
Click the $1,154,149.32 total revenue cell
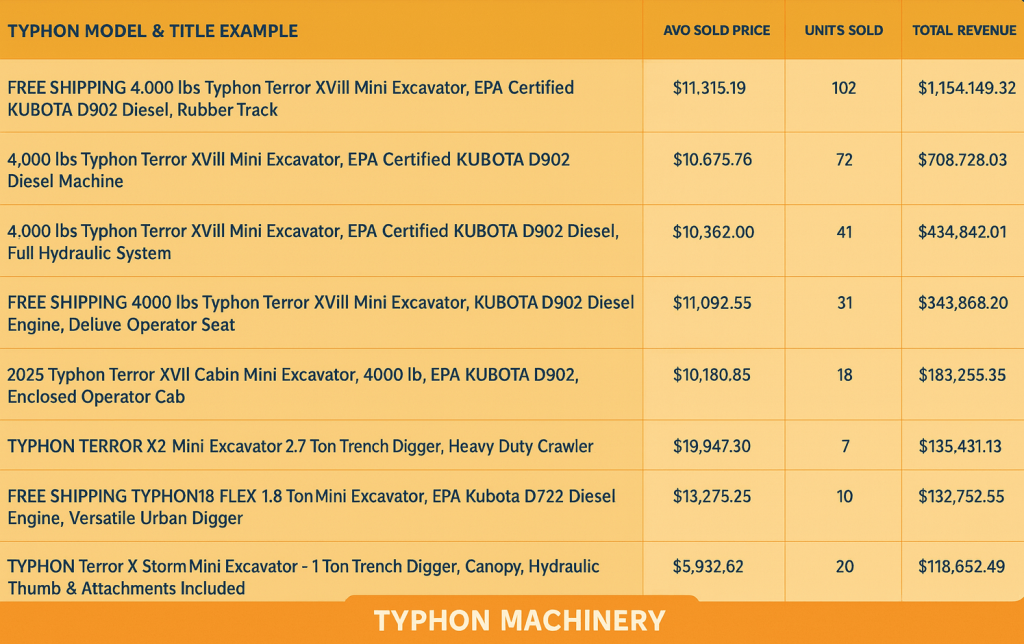(x=962, y=88)
